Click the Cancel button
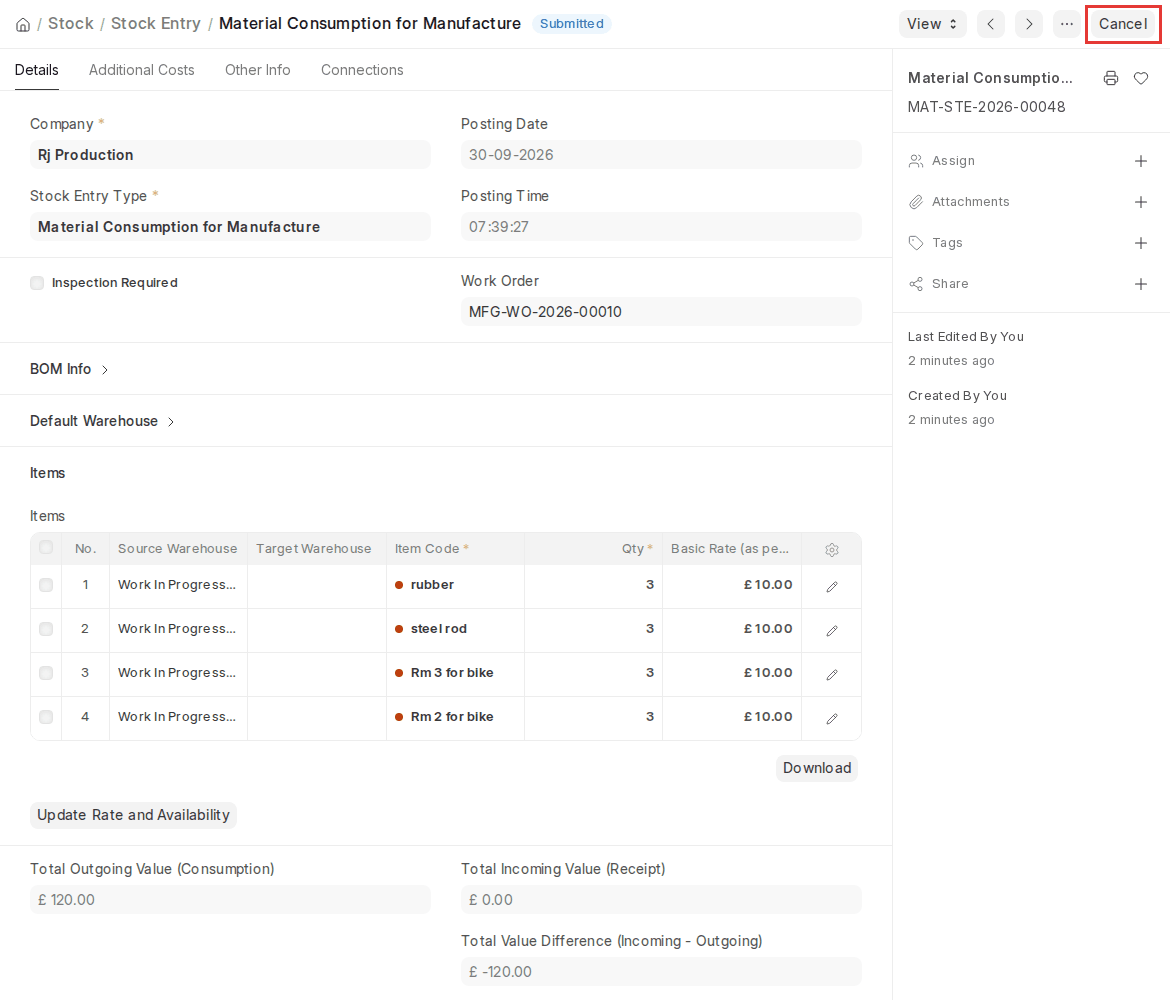Screen dimensions: 1170x1000 tap(1123, 24)
